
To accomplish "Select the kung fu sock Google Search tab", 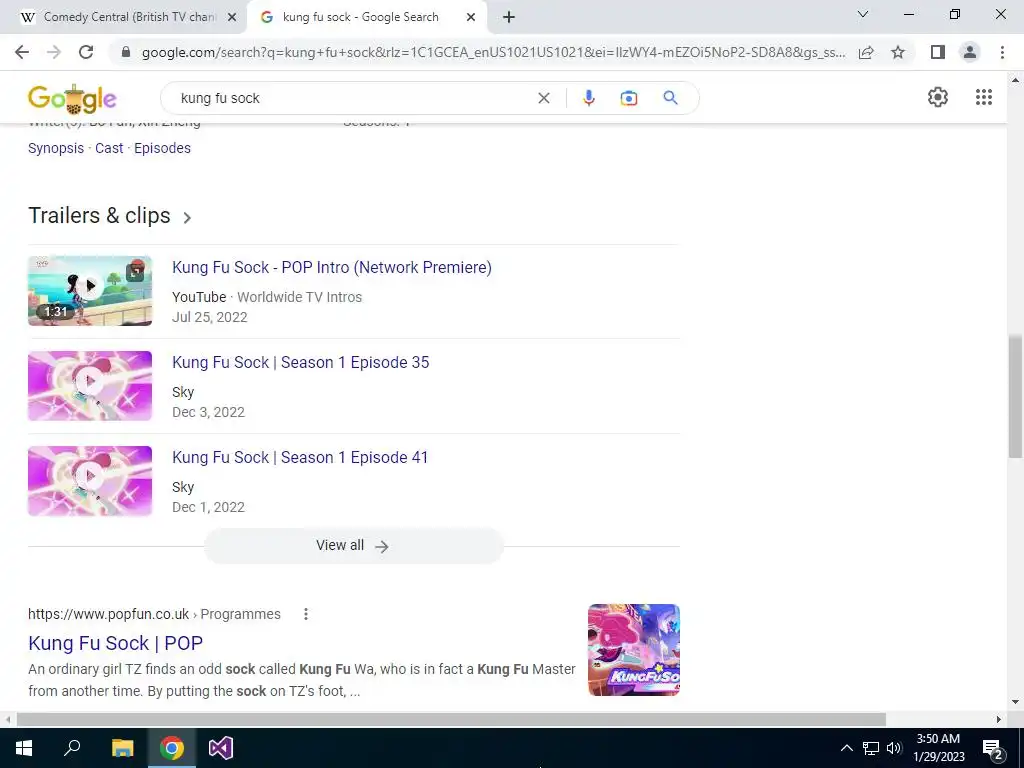I will tap(360, 17).
